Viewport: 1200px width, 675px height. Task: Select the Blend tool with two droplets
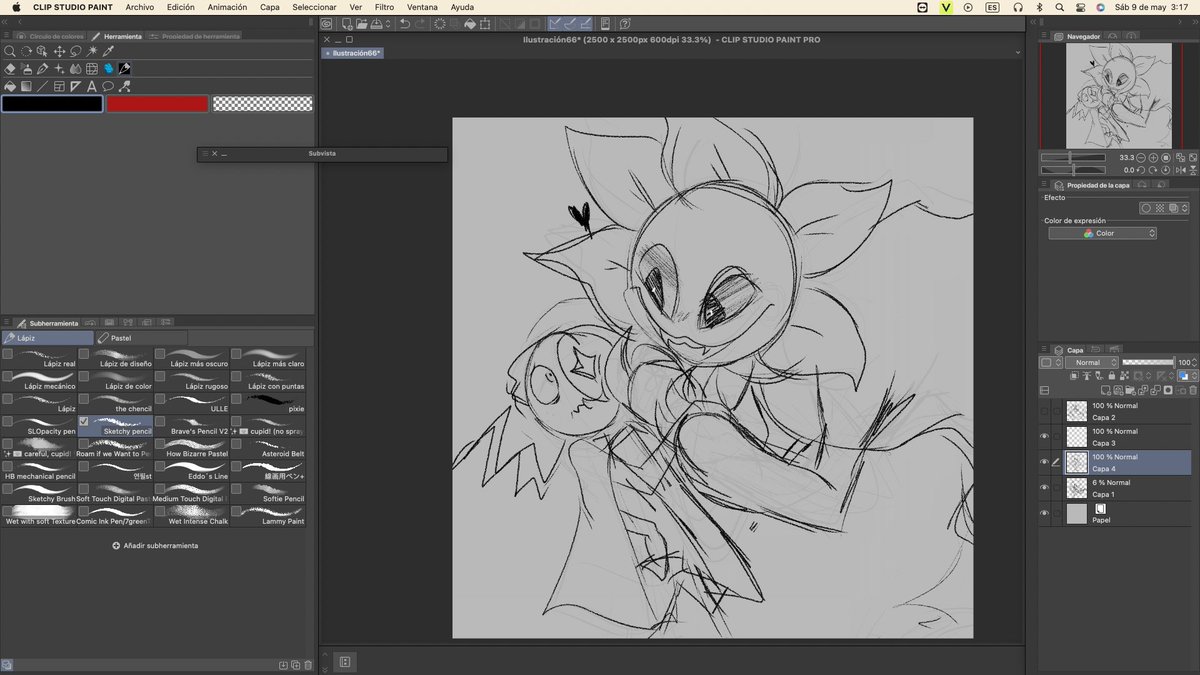click(x=76, y=69)
